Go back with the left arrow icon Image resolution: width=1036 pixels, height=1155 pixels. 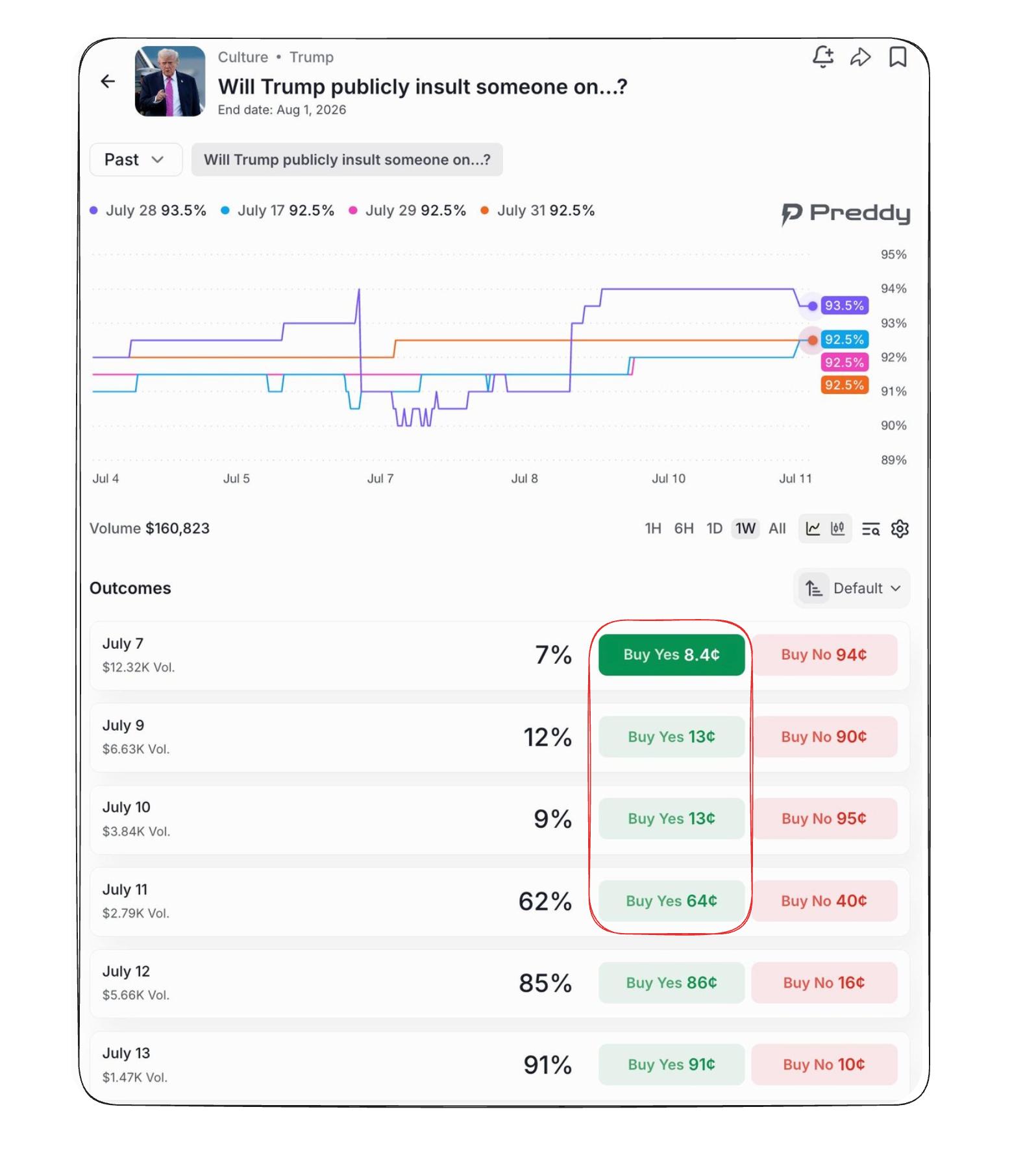pos(108,81)
